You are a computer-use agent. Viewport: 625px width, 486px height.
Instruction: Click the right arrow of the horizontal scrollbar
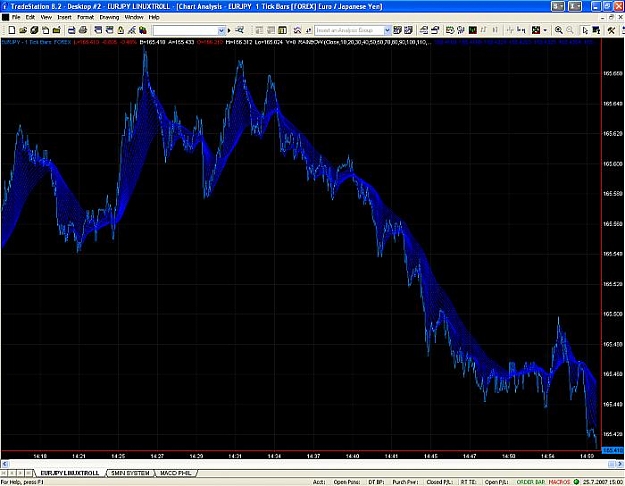(621, 464)
